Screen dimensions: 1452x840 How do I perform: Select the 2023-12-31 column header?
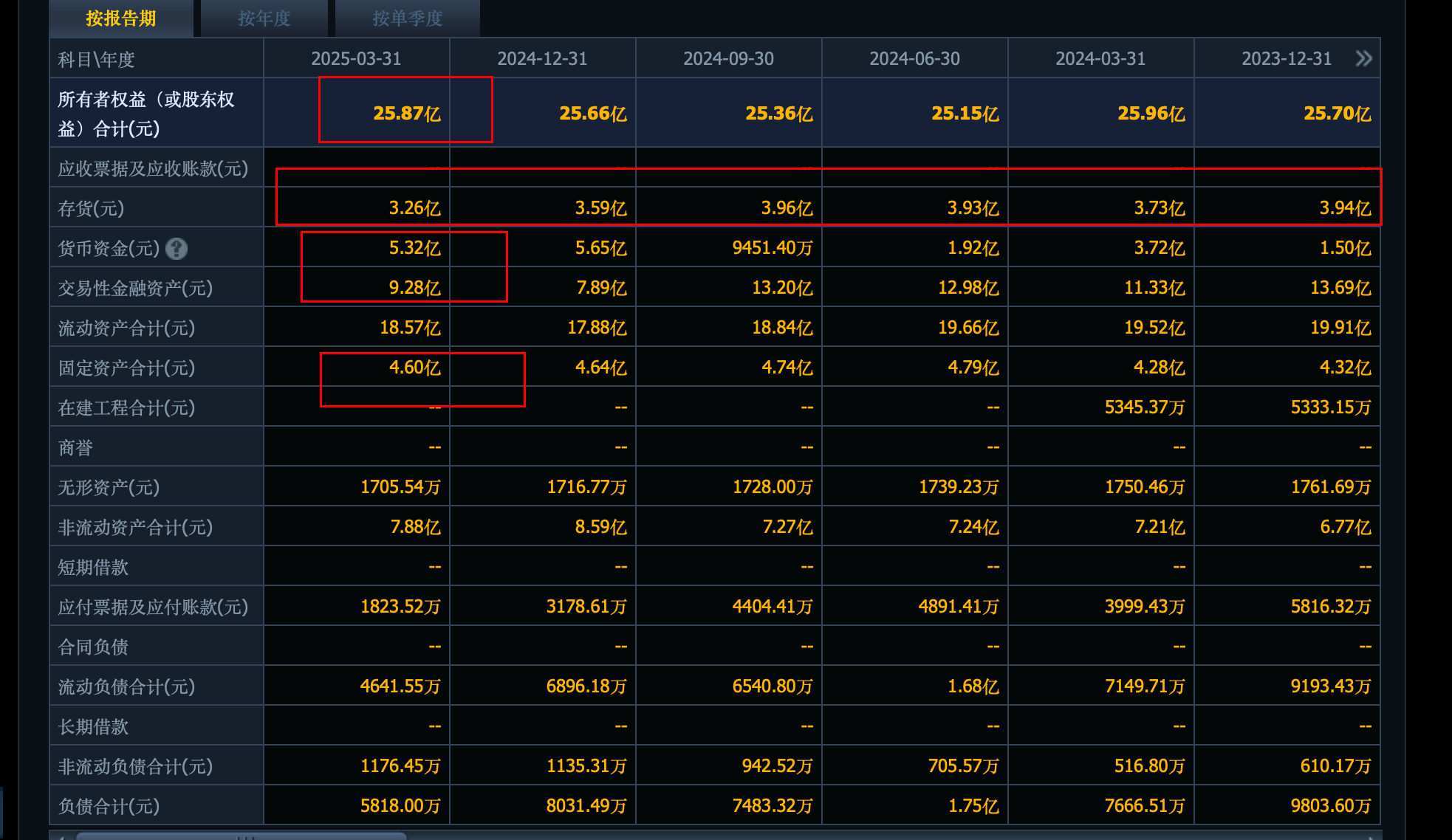click(x=1287, y=58)
